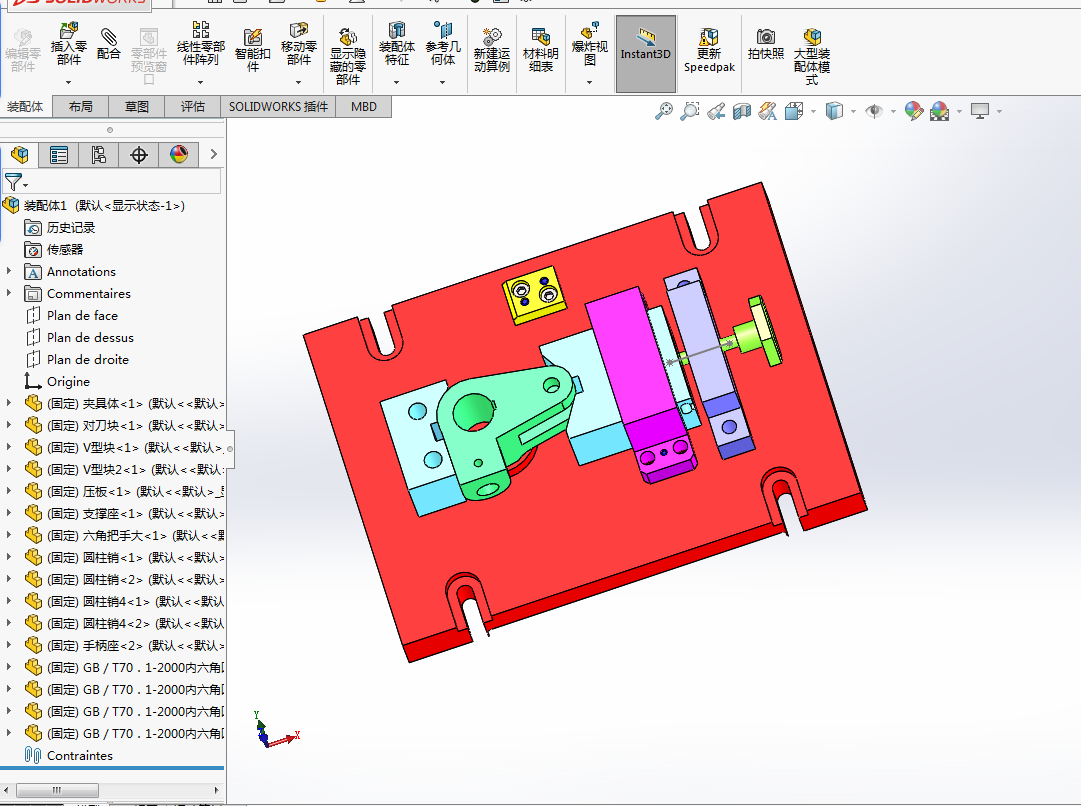The image size is (1081, 806).
Task: Select Zoom to Area icon
Action: (689, 111)
